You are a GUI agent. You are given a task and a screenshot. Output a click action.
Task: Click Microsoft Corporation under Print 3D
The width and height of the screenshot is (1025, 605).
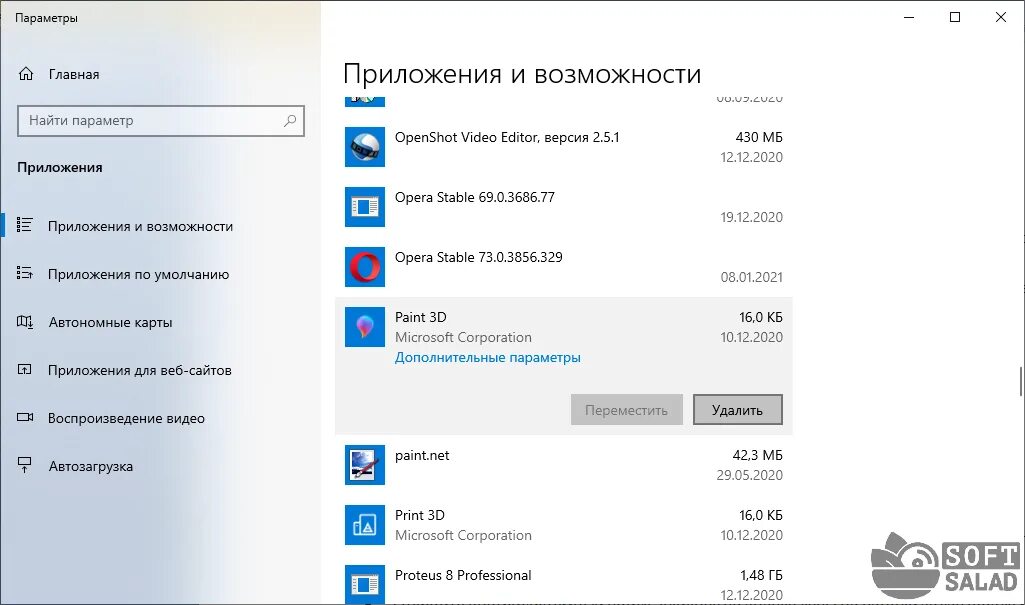point(463,535)
